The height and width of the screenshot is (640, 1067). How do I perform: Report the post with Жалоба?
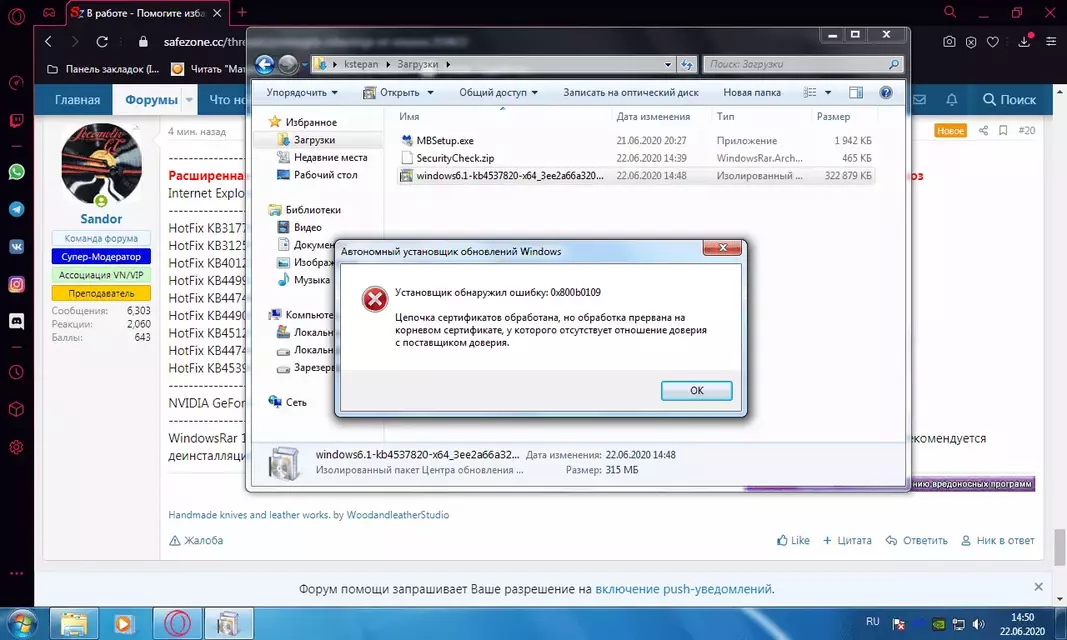[x=196, y=541]
